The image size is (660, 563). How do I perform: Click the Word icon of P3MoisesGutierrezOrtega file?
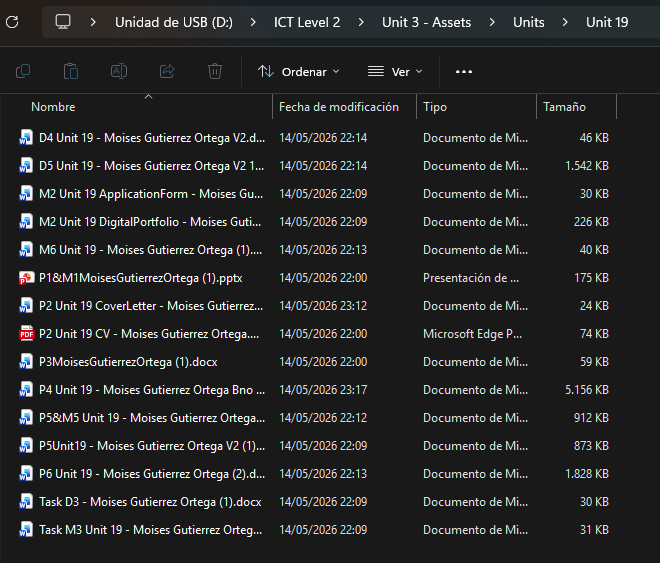[x=26, y=362]
